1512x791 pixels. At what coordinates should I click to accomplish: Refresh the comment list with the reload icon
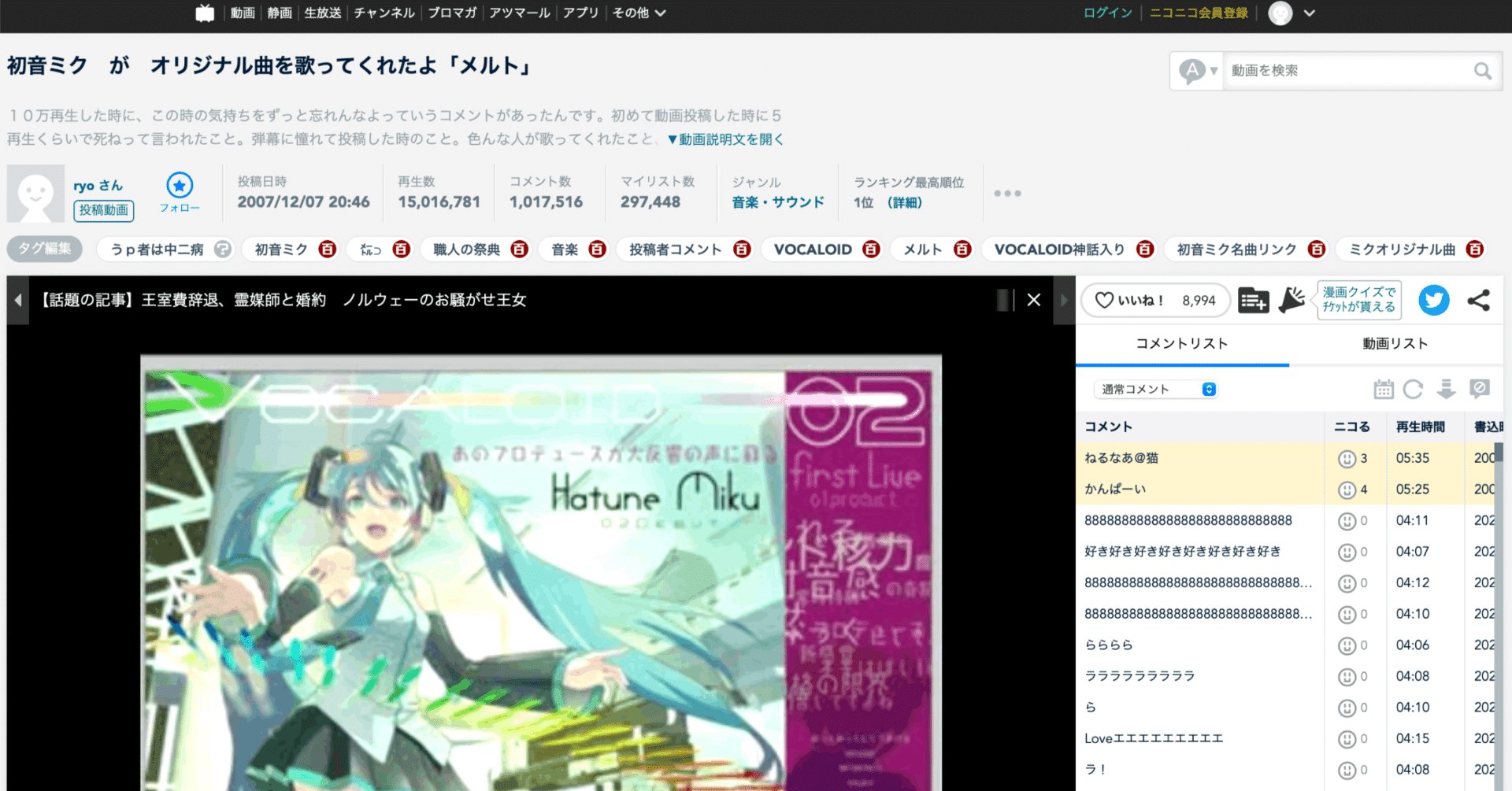pos(1414,389)
